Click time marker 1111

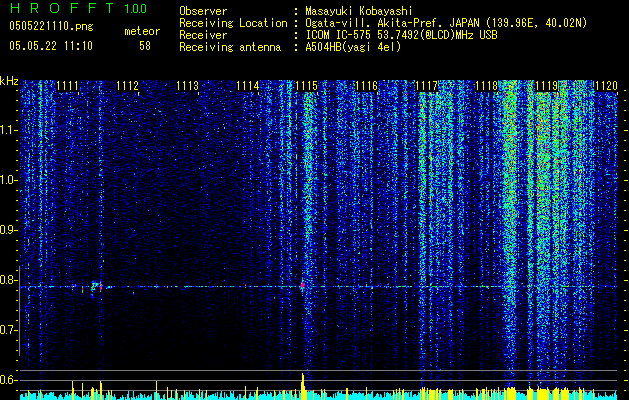pyautogui.click(x=67, y=86)
